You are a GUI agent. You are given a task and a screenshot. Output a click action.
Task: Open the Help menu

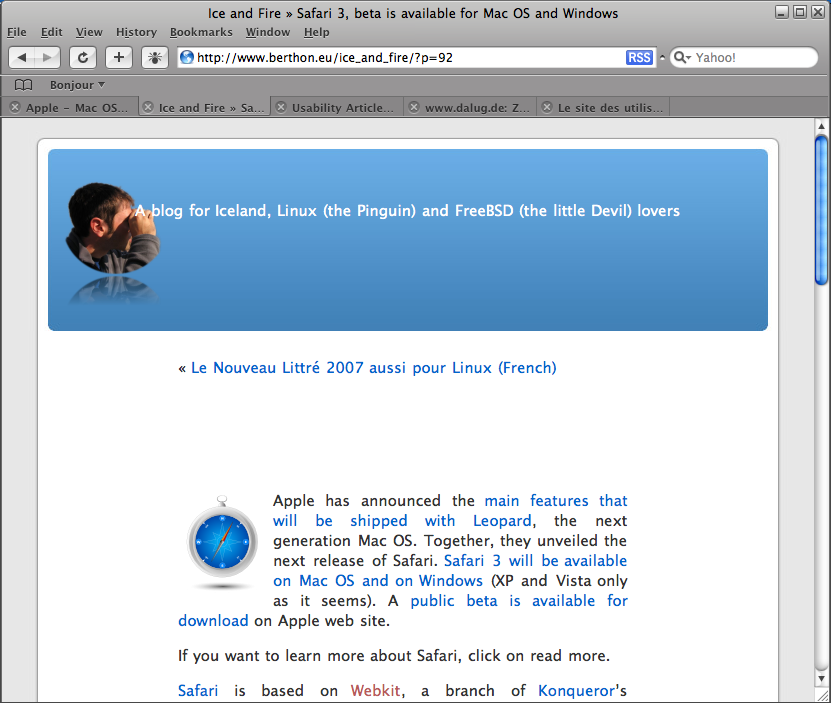click(316, 32)
